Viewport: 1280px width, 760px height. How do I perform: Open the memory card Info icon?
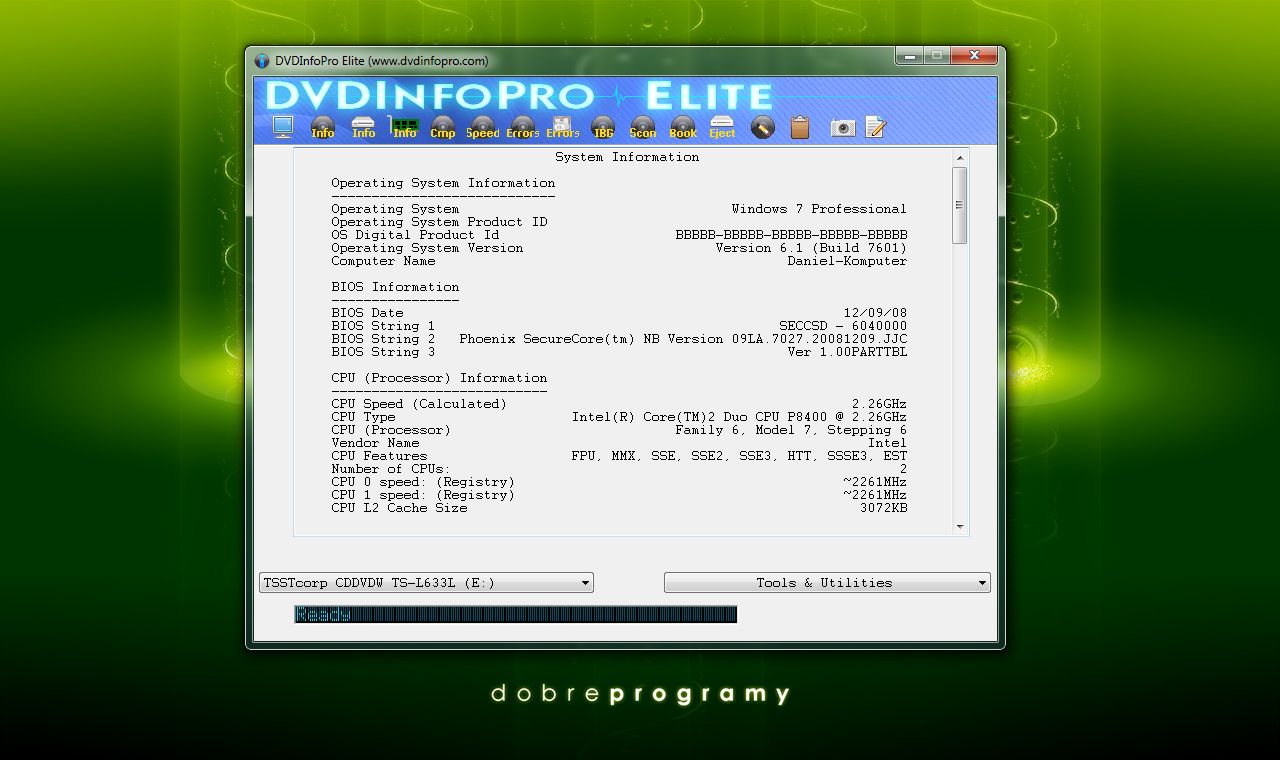click(x=404, y=127)
